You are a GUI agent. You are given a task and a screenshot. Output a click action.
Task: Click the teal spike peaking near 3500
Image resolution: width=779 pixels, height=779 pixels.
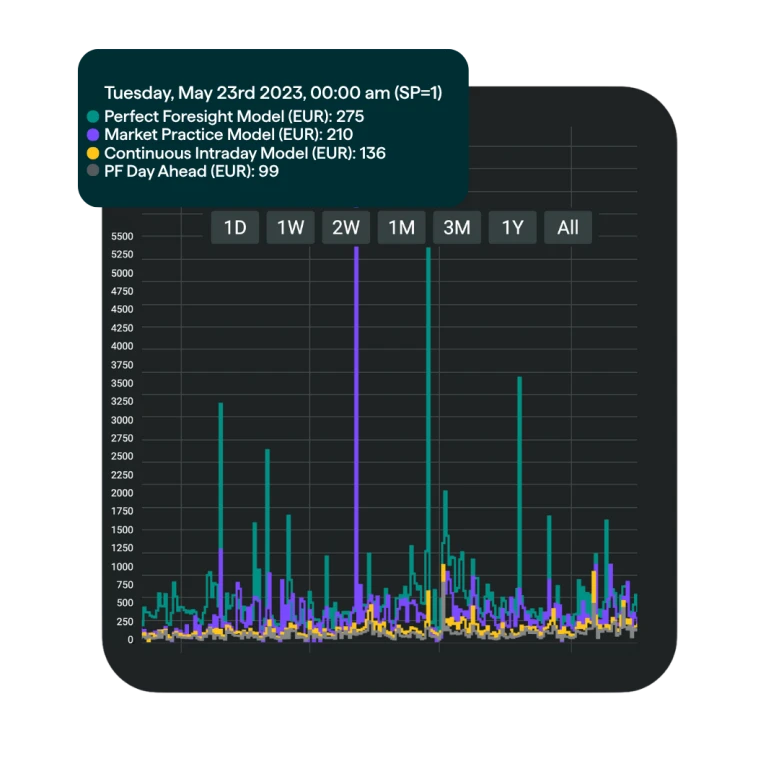520,482
